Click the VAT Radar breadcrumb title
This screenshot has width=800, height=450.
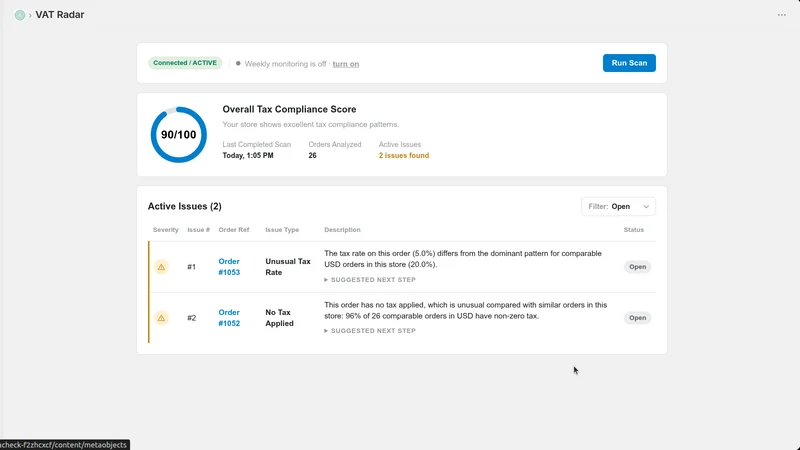60,15
